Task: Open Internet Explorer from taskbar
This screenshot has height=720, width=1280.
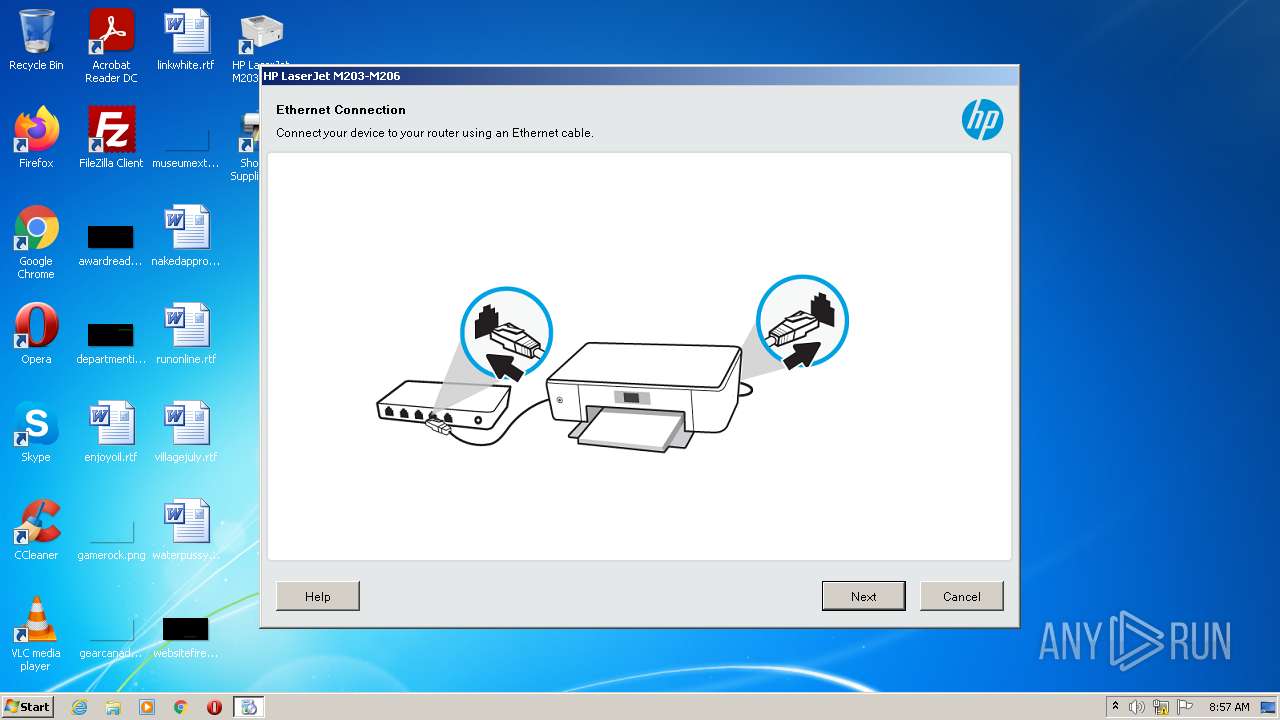Action: pos(80,707)
